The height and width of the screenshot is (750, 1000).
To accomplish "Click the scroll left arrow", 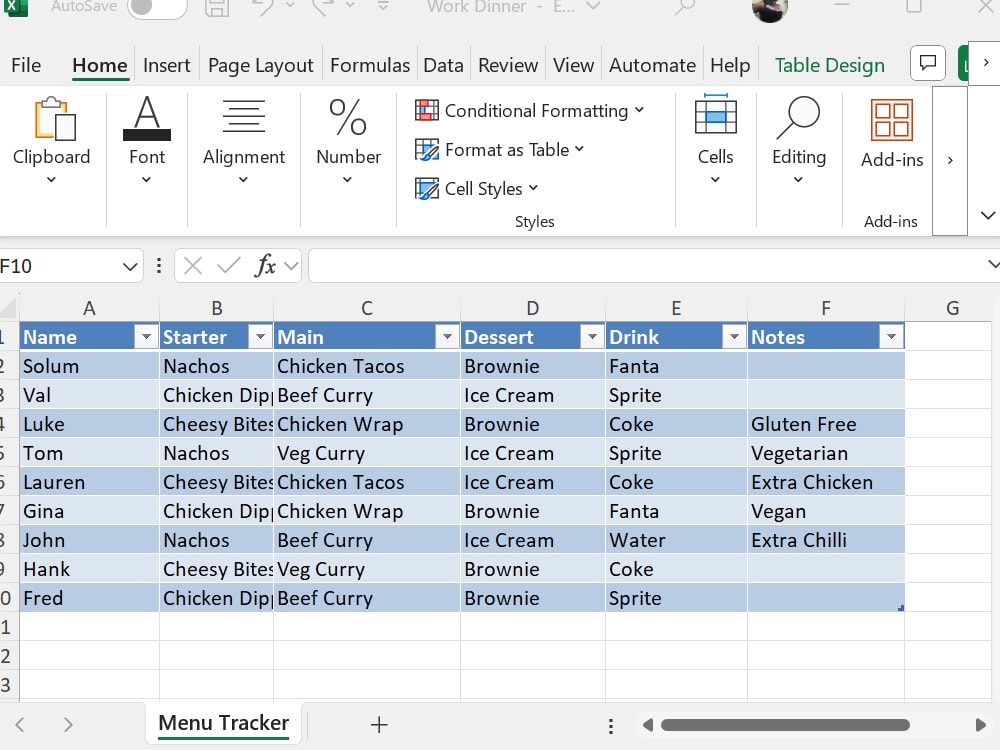I will click(648, 725).
